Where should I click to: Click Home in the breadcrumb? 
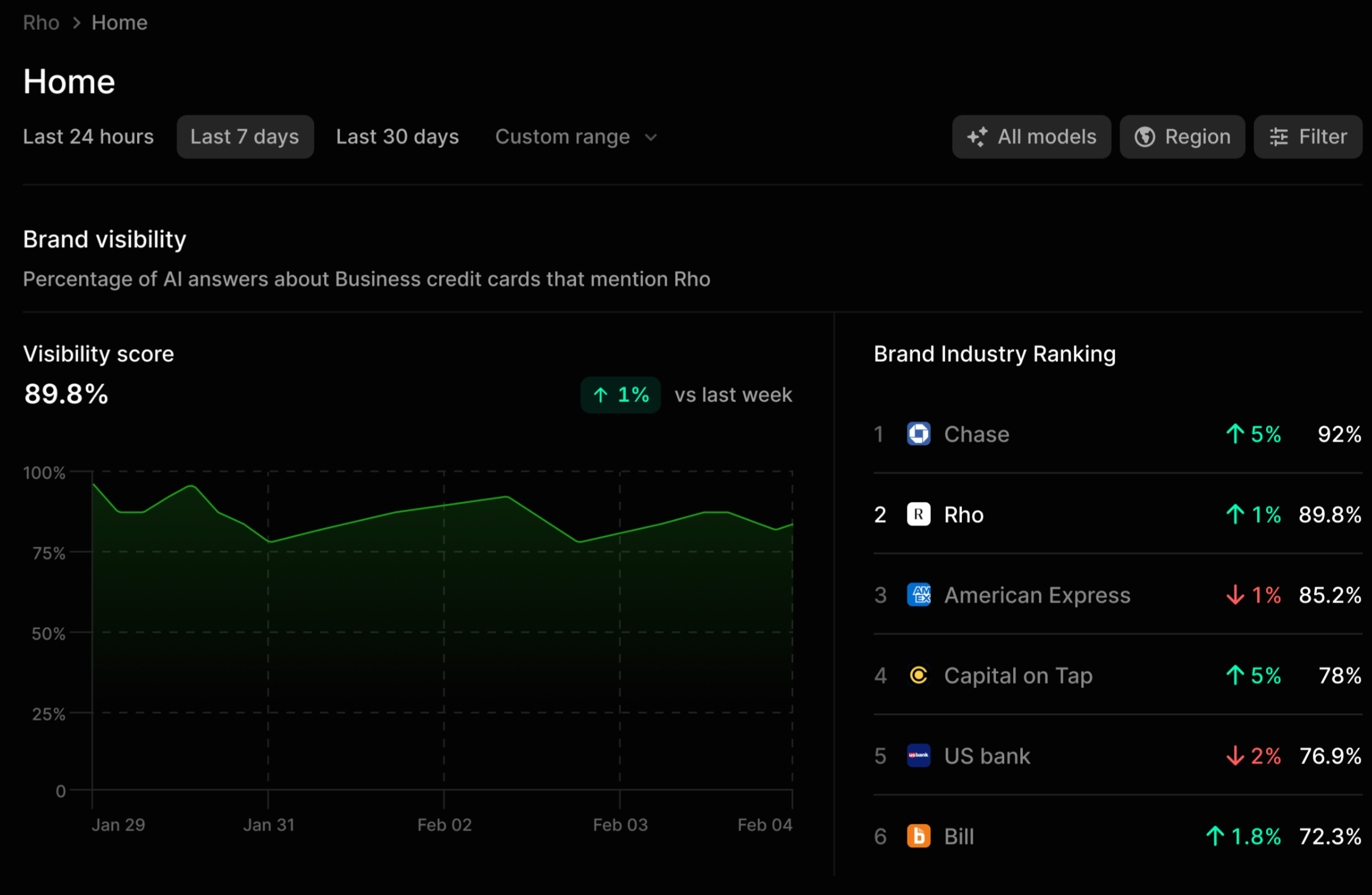tap(120, 23)
